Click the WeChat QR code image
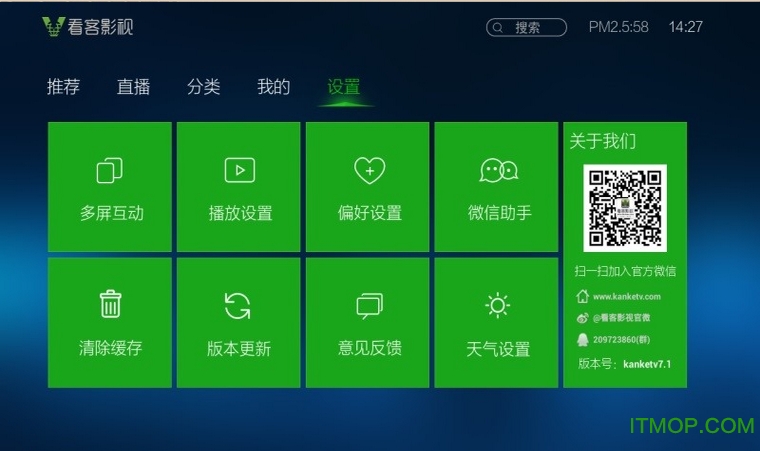The height and width of the screenshot is (451, 760). coord(625,208)
